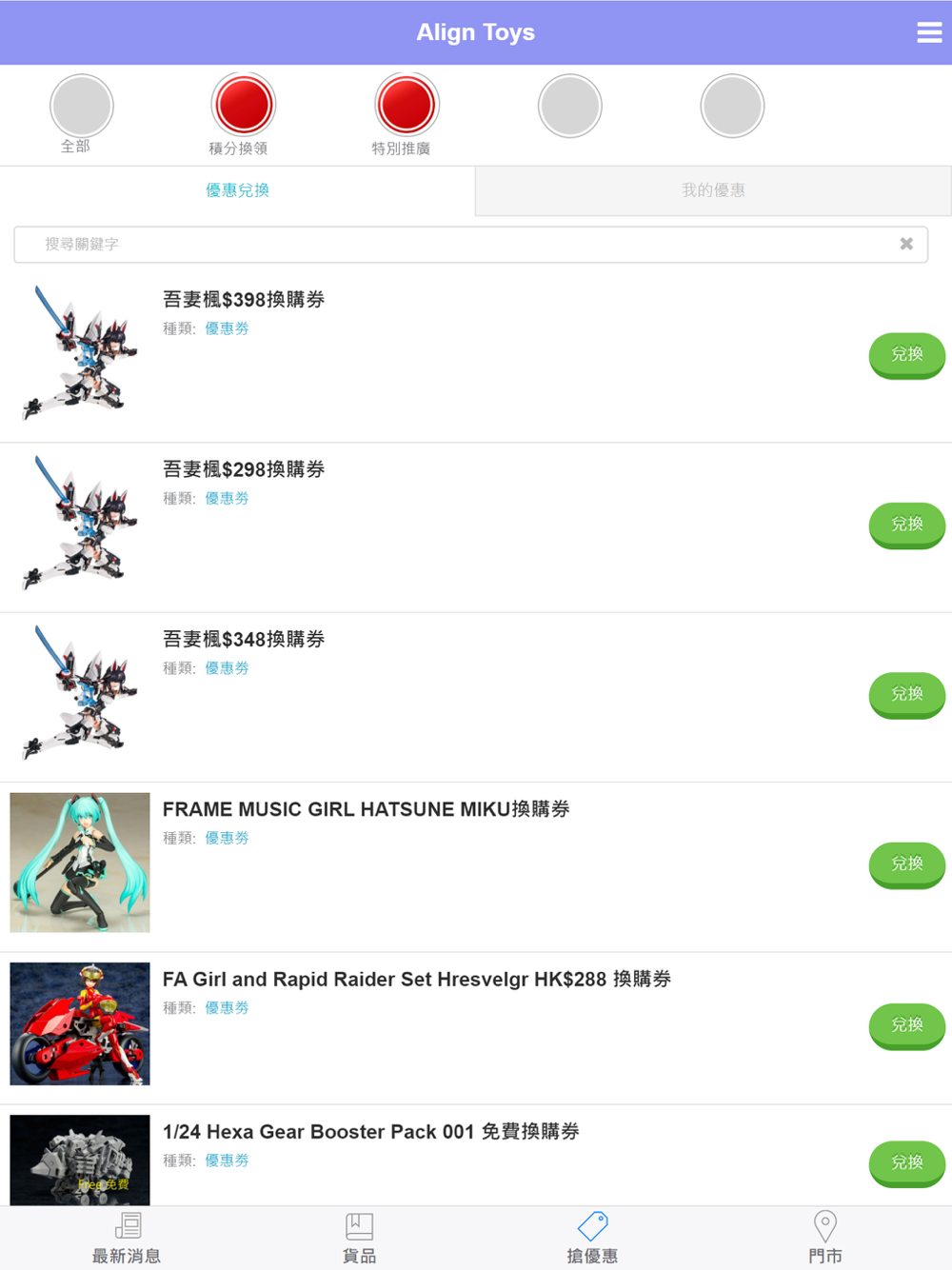Open the hamburger menu icon
This screenshot has height=1270, width=952.
(929, 32)
